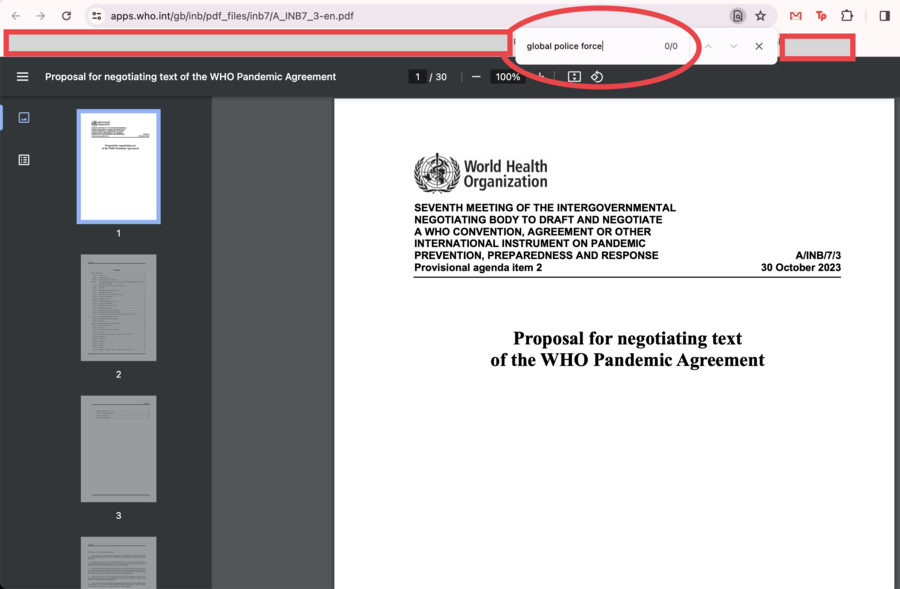The height and width of the screenshot is (589, 900).
Task: Click the 0/0 match count text
Action: pos(670,46)
